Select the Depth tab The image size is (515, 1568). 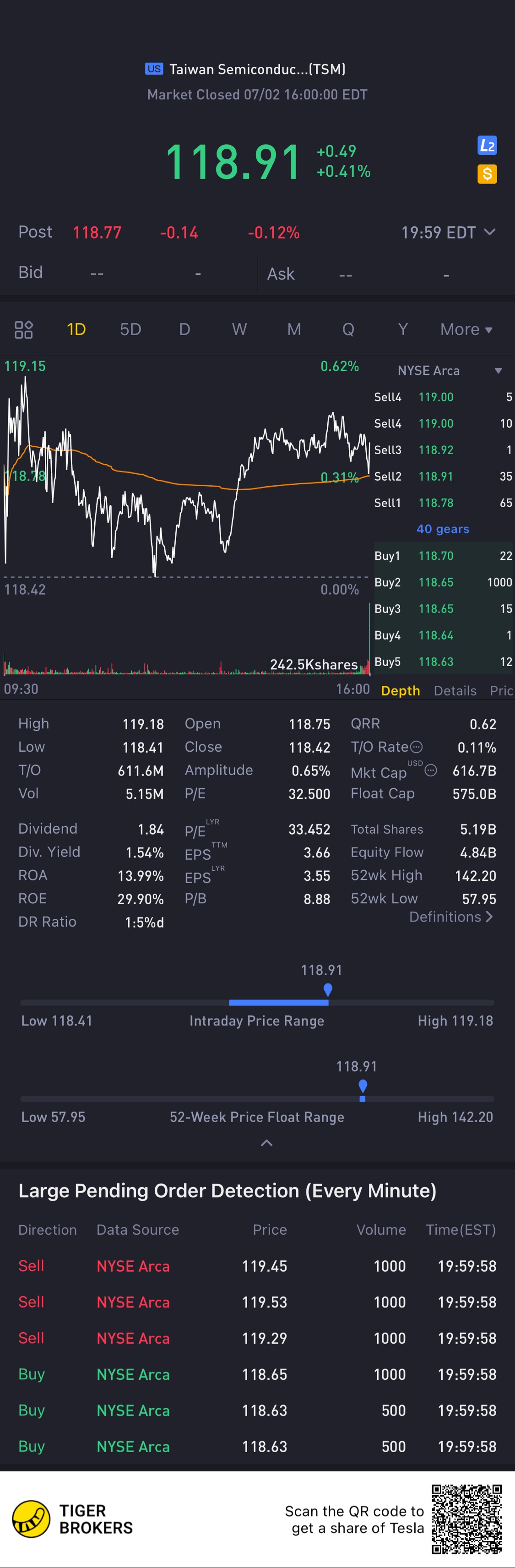click(x=401, y=690)
